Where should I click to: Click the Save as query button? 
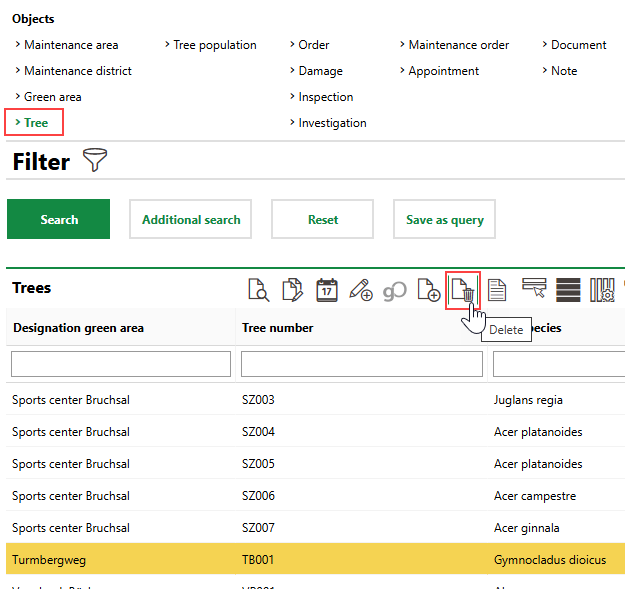tap(444, 220)
